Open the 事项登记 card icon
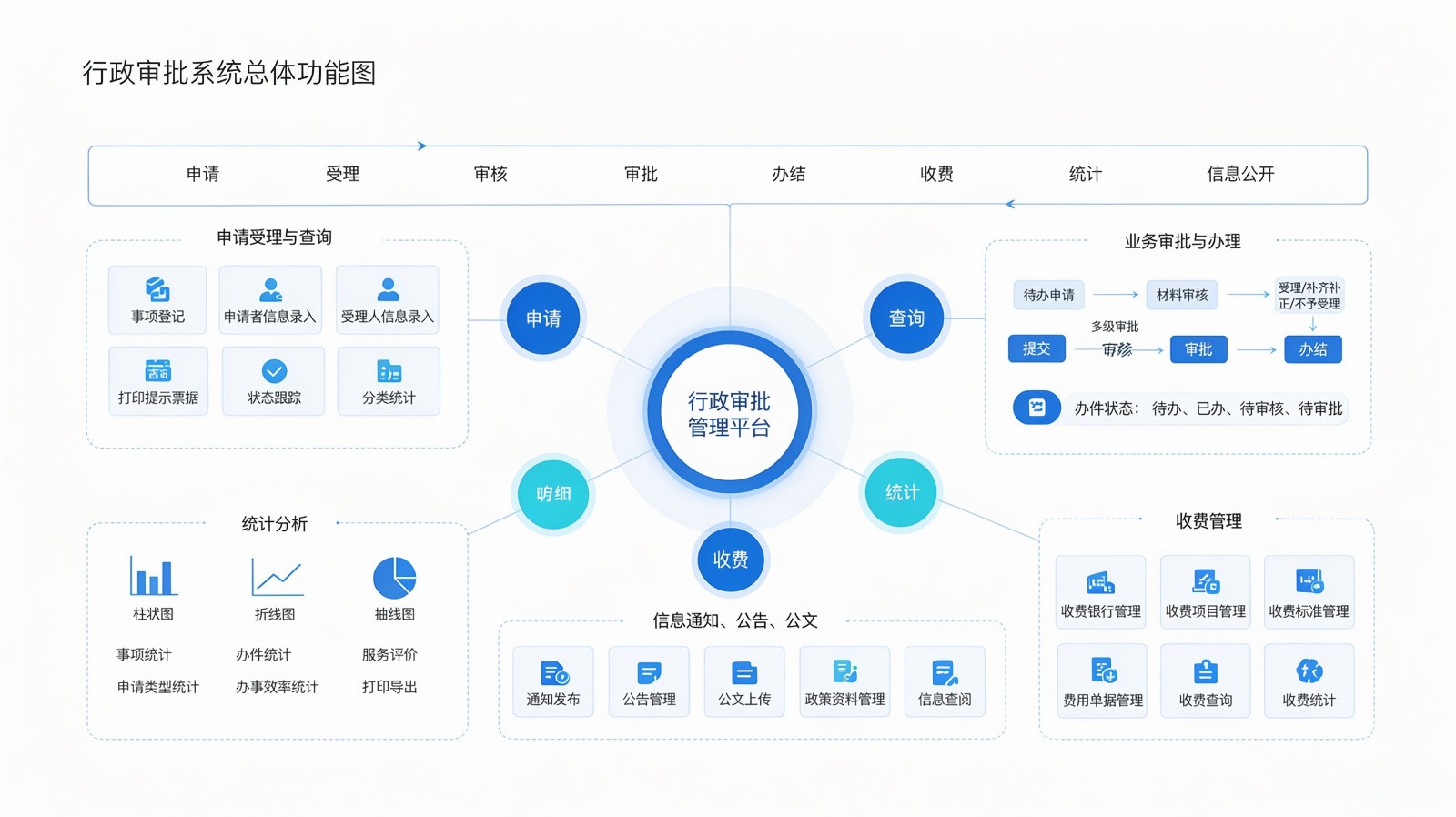This screenshot has height=817, width=1456. (x=157, y=289)
